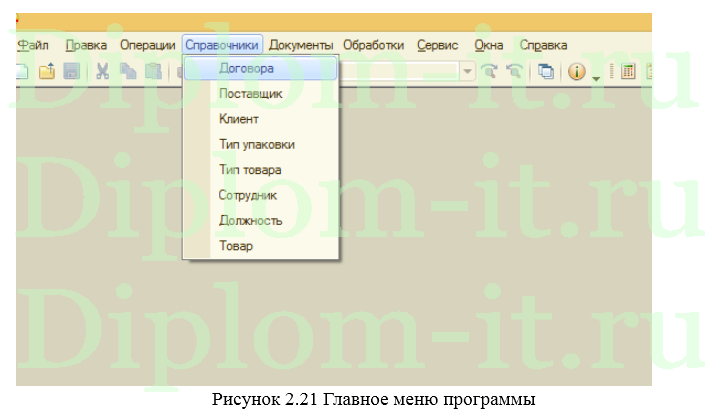Choose Сотрудник from the menu list

coord(248,195)
